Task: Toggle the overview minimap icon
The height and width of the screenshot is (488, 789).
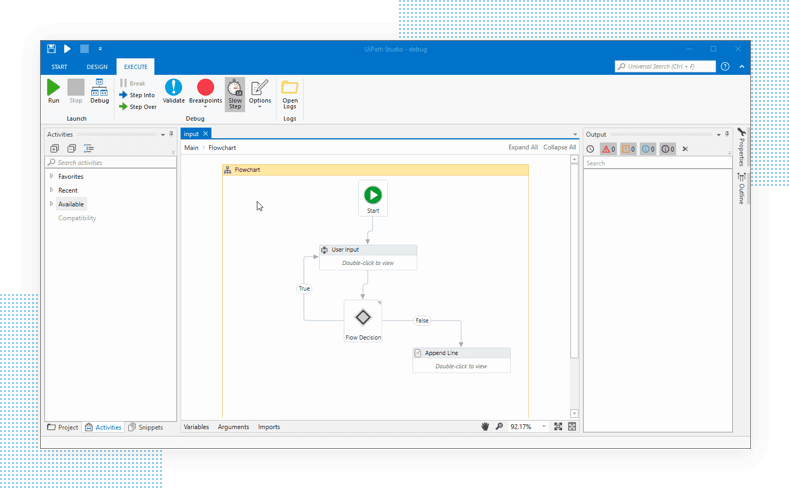Action: click(572, 427)
